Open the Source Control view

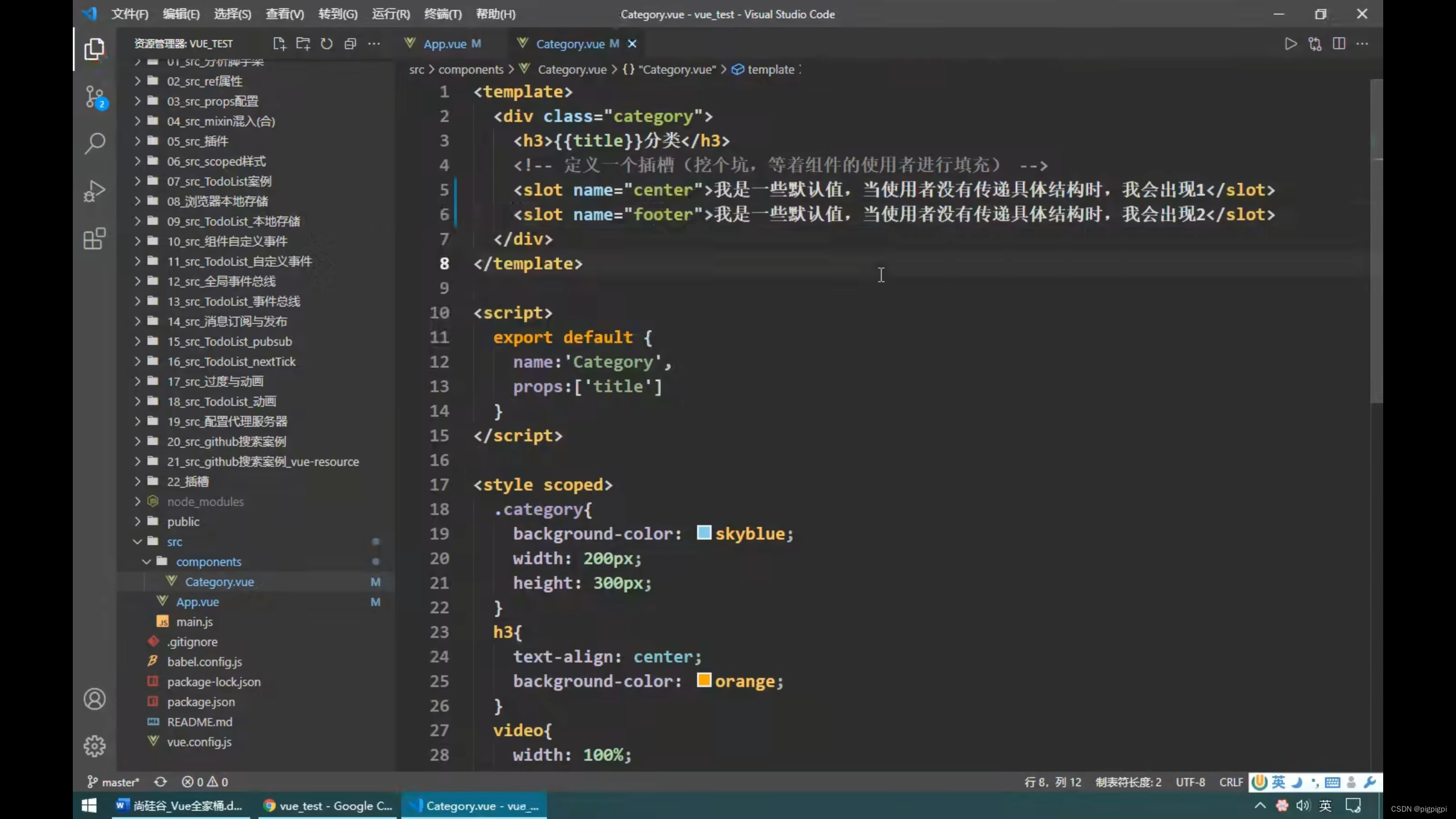pos(94,97)
